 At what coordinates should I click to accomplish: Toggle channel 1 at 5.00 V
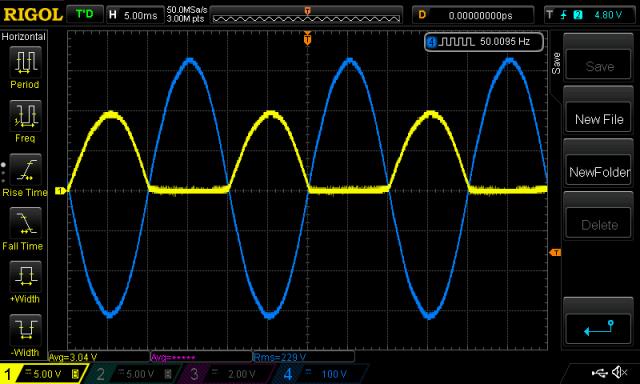43,374
